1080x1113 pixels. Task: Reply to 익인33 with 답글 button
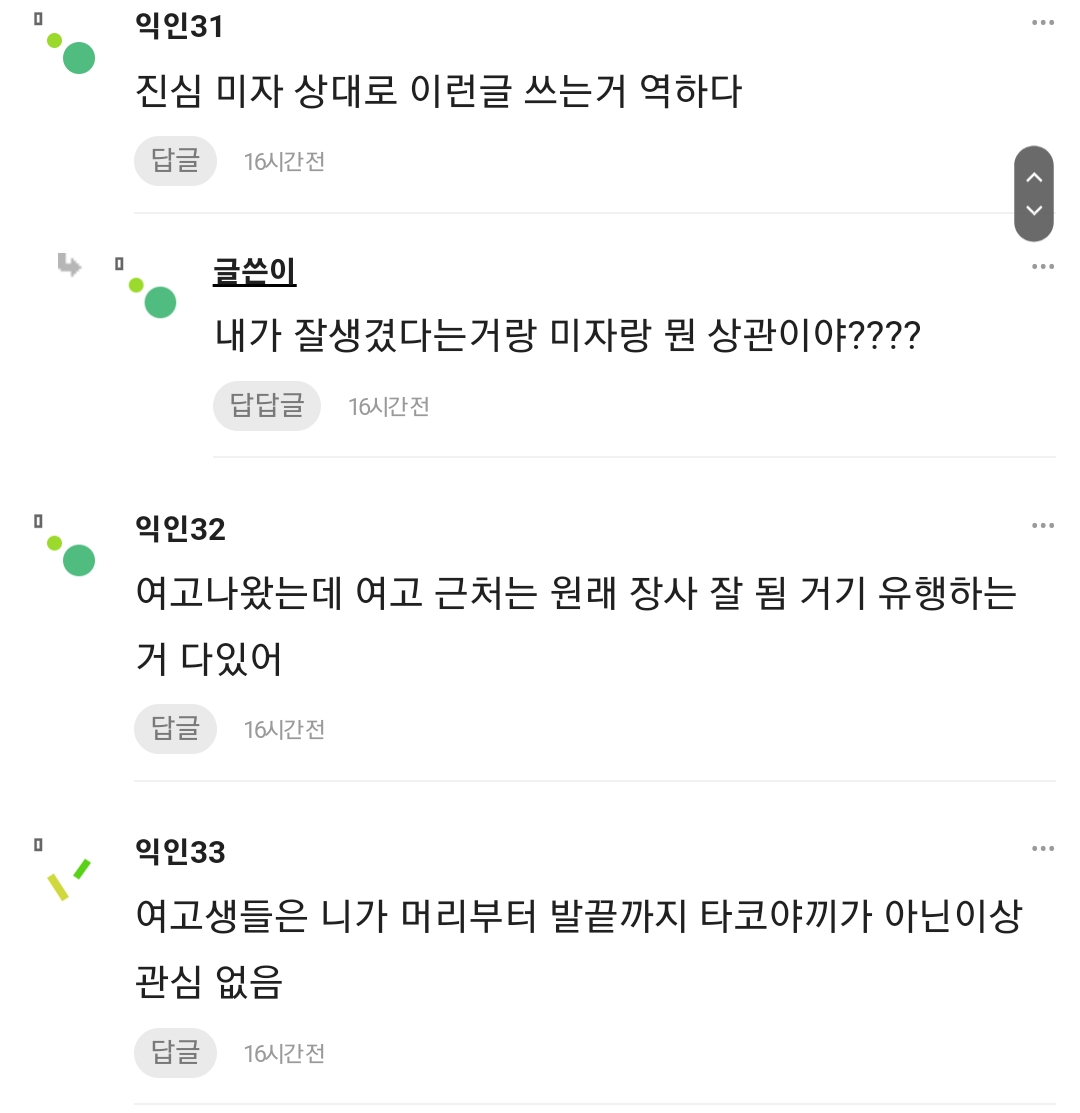click(x=175, y=1053)
